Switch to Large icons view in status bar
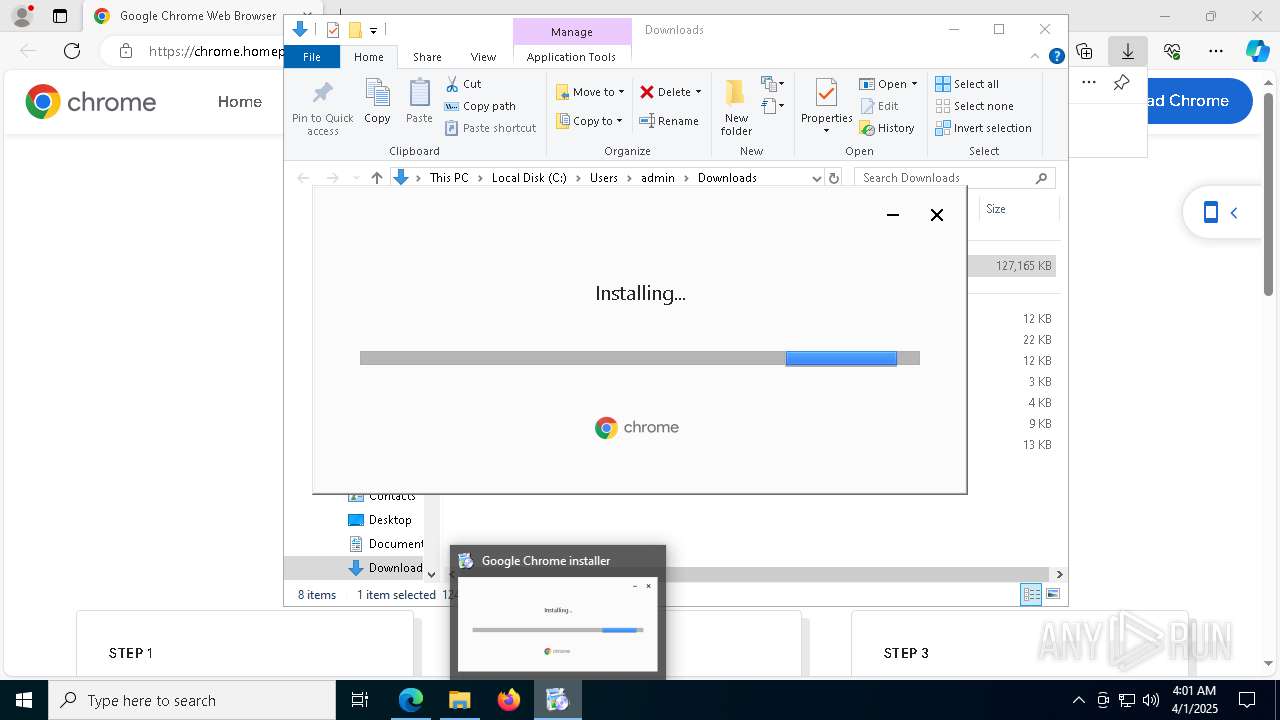The width and height of the screenshot is (1280, 720). point(1052,595)
